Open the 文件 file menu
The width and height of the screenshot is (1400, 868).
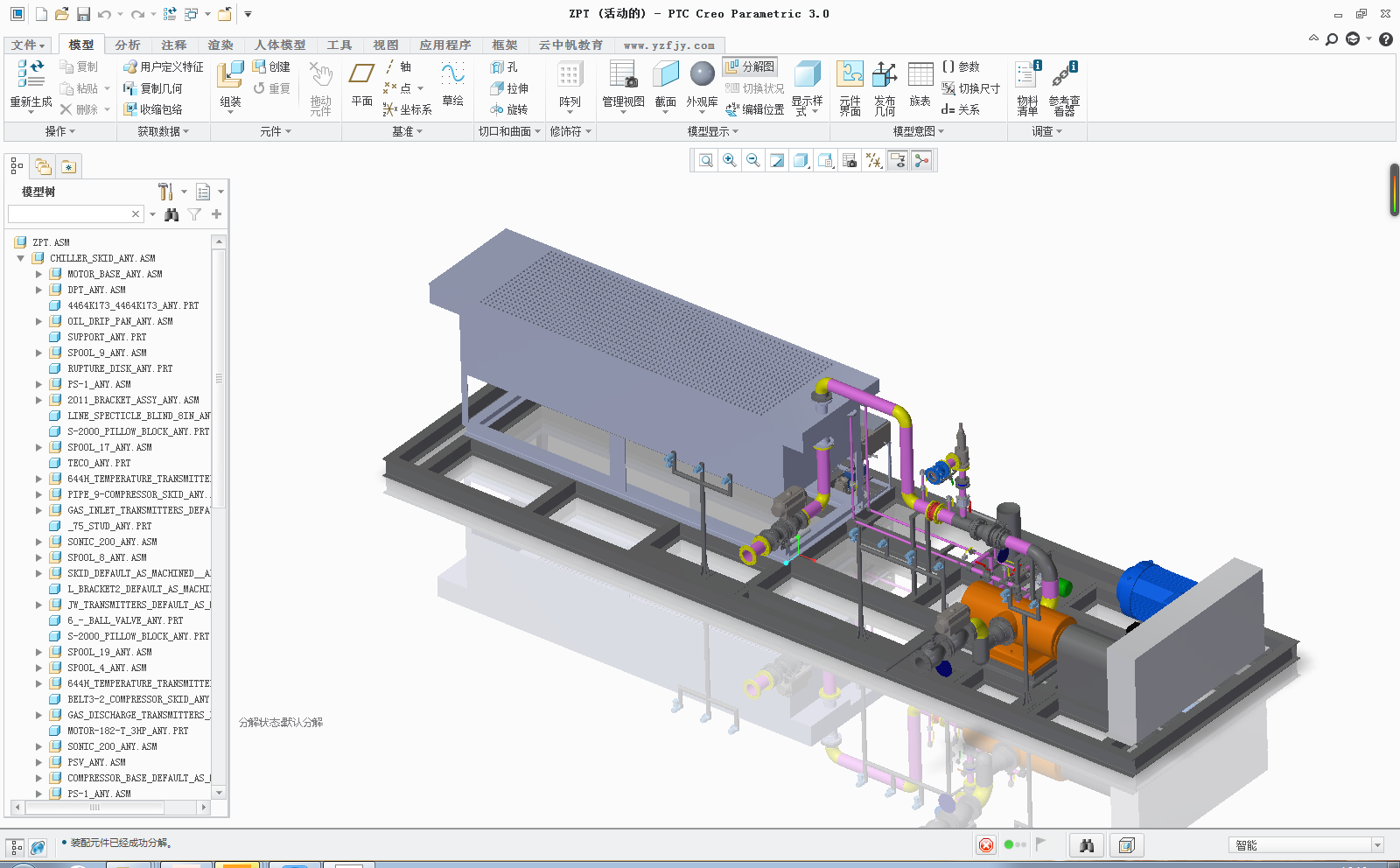(28, 45)
